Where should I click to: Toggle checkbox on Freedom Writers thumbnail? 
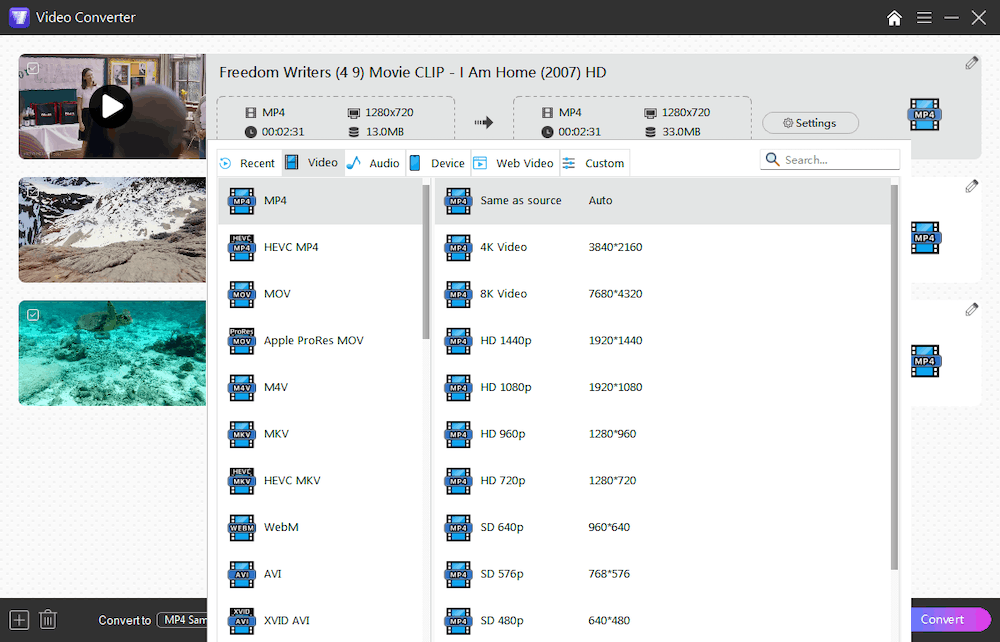[33, 68]
